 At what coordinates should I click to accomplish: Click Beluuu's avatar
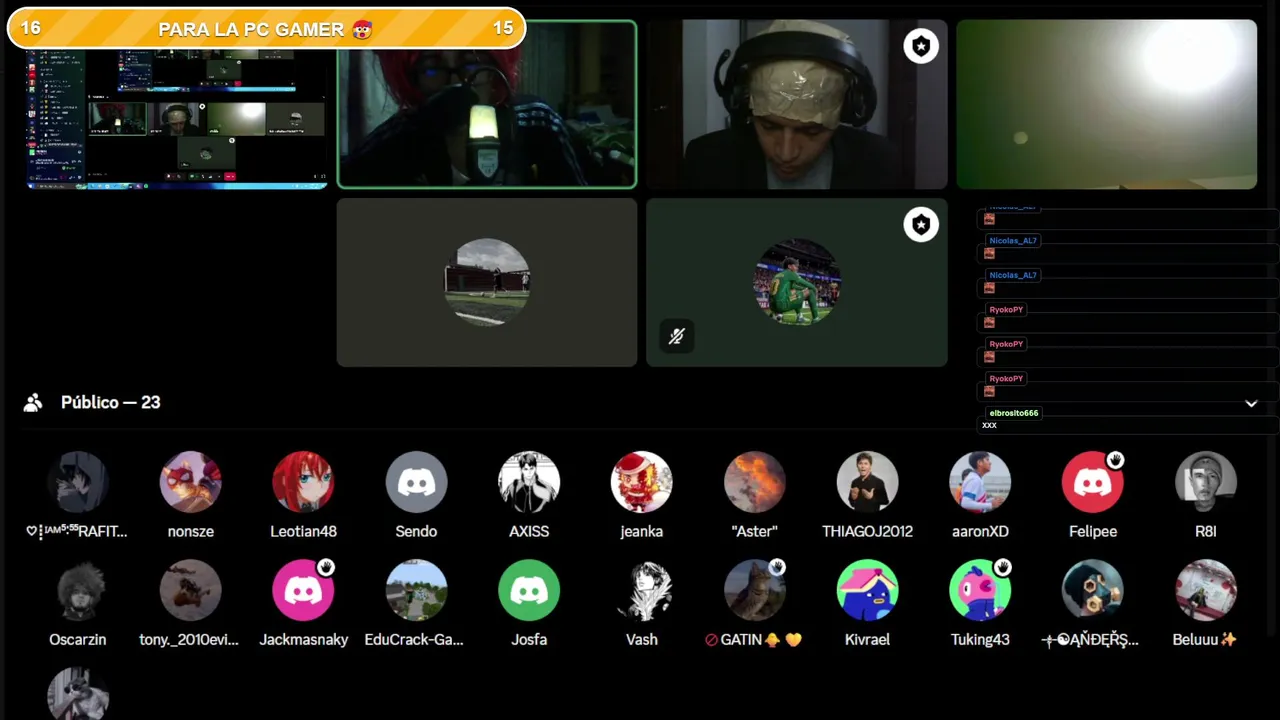point(1206,590)
